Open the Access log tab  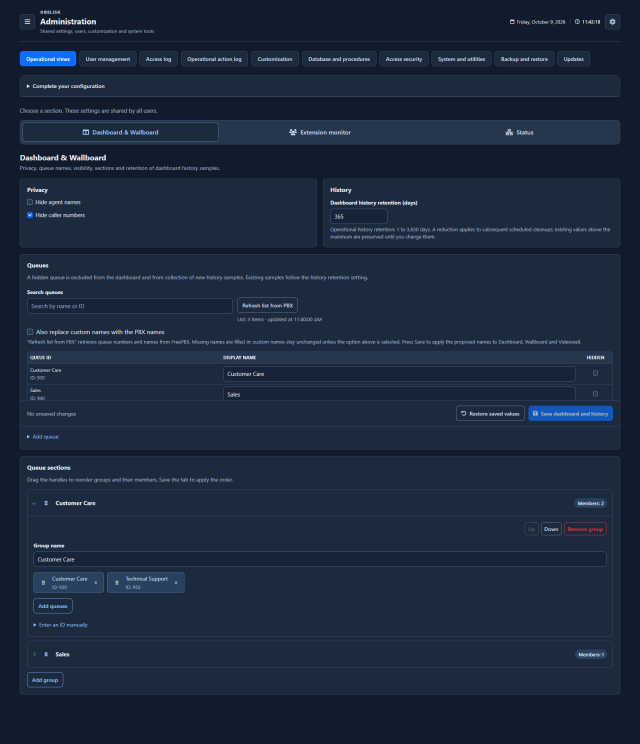tap(158, 59)
